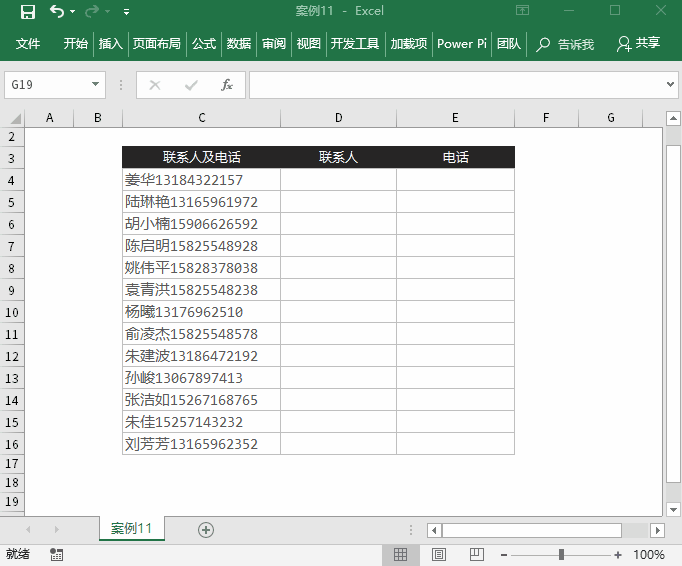Select row 10 header
682x566 pixels.
[12, 312]
